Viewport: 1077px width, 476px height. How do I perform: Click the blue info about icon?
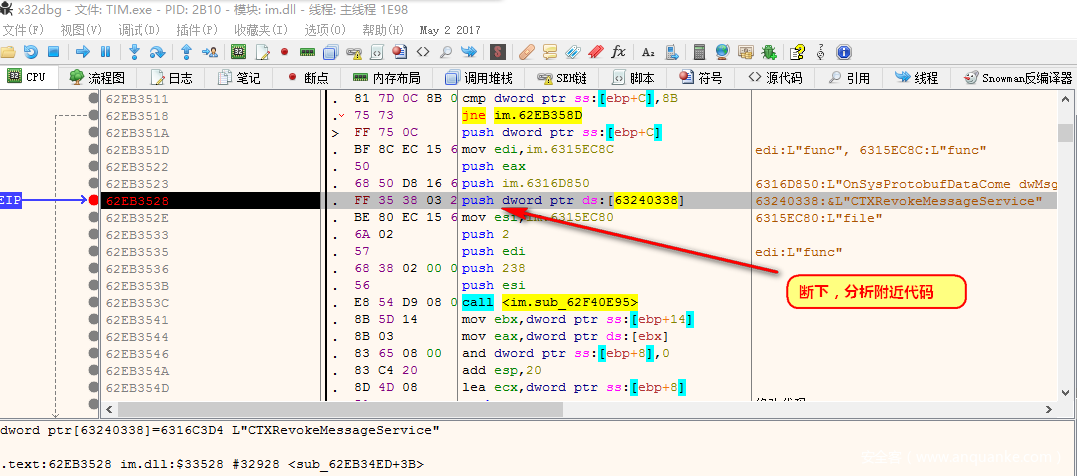[x=843, y=52]
